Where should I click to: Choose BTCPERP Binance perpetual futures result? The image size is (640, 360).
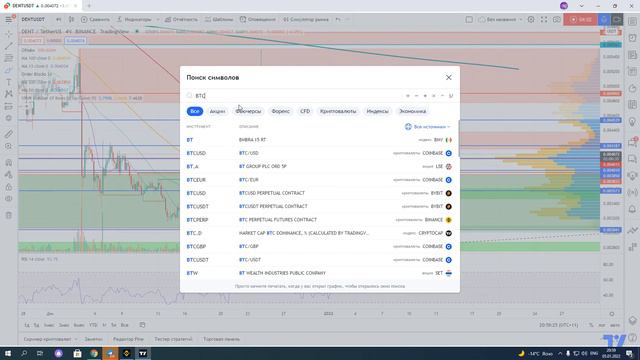coord(320,220)
